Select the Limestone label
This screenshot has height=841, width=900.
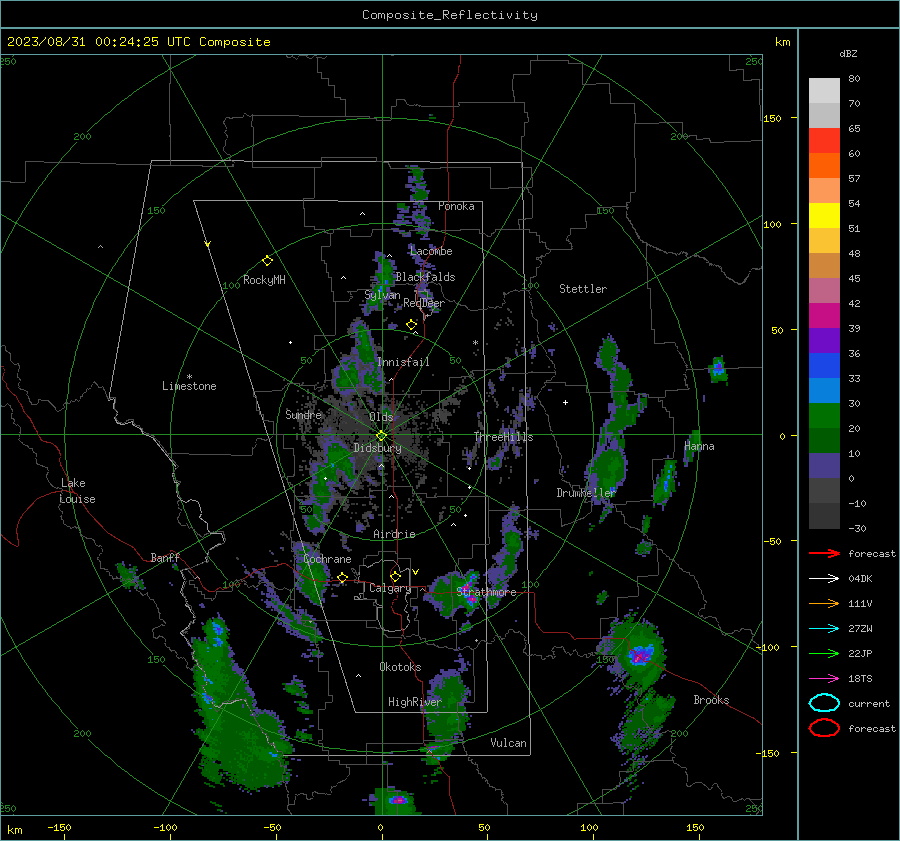coord(189,386)
